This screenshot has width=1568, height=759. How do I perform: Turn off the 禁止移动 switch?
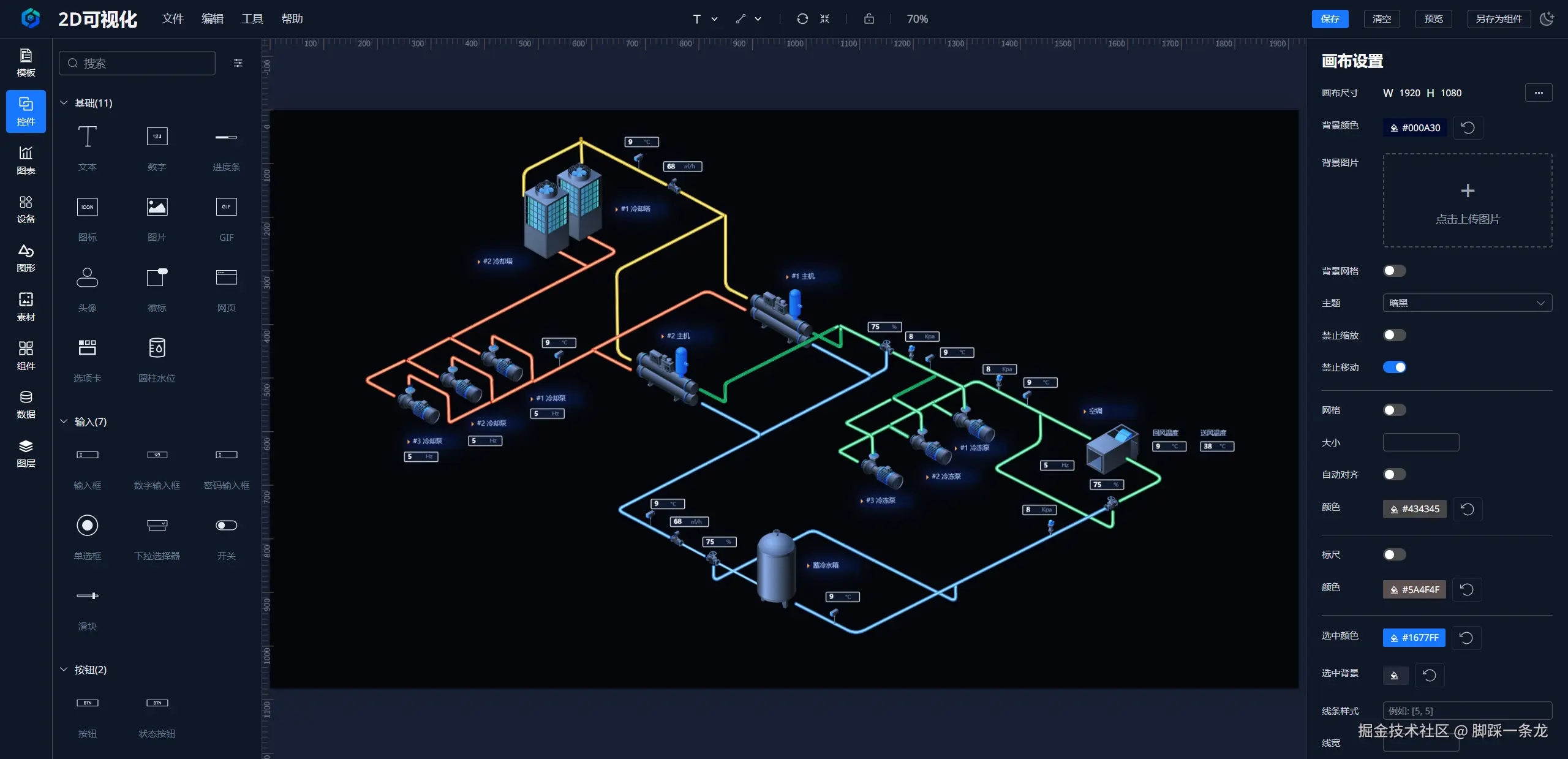(1394, 367)
